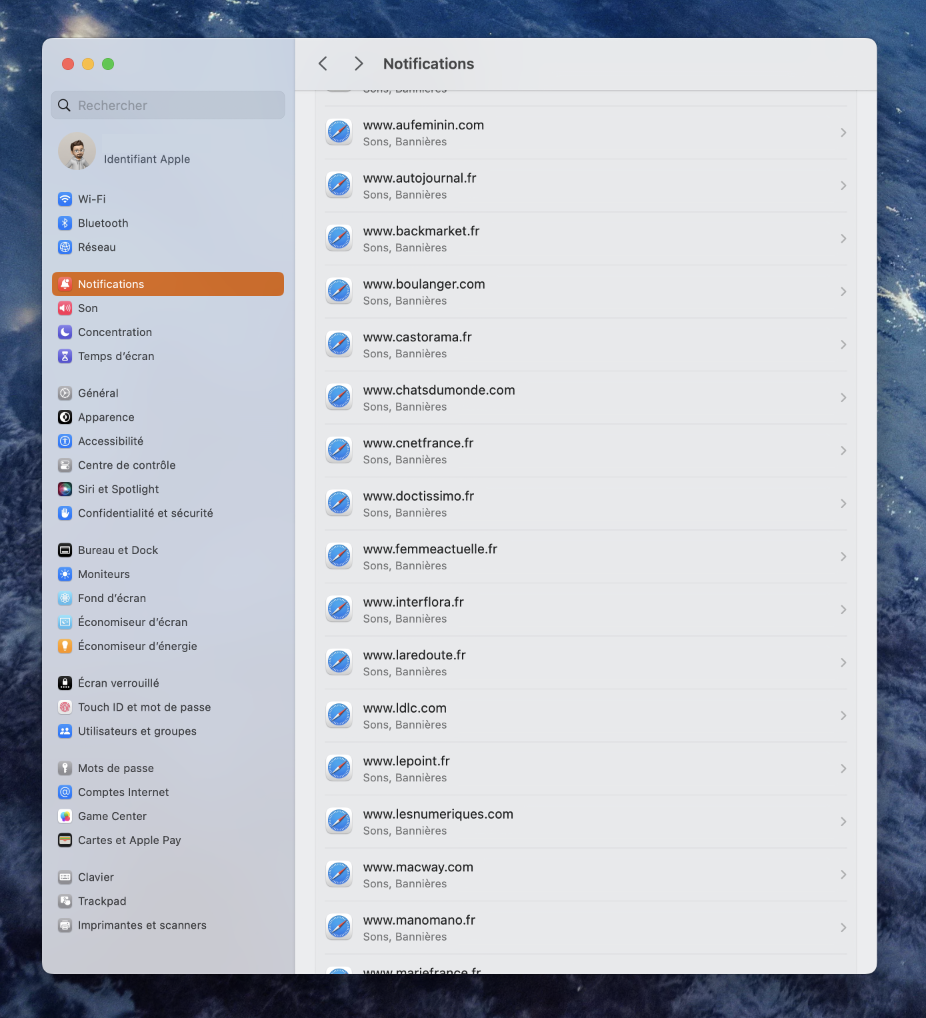Expand www.autojournal.fr row chevron

click(843, 186)
